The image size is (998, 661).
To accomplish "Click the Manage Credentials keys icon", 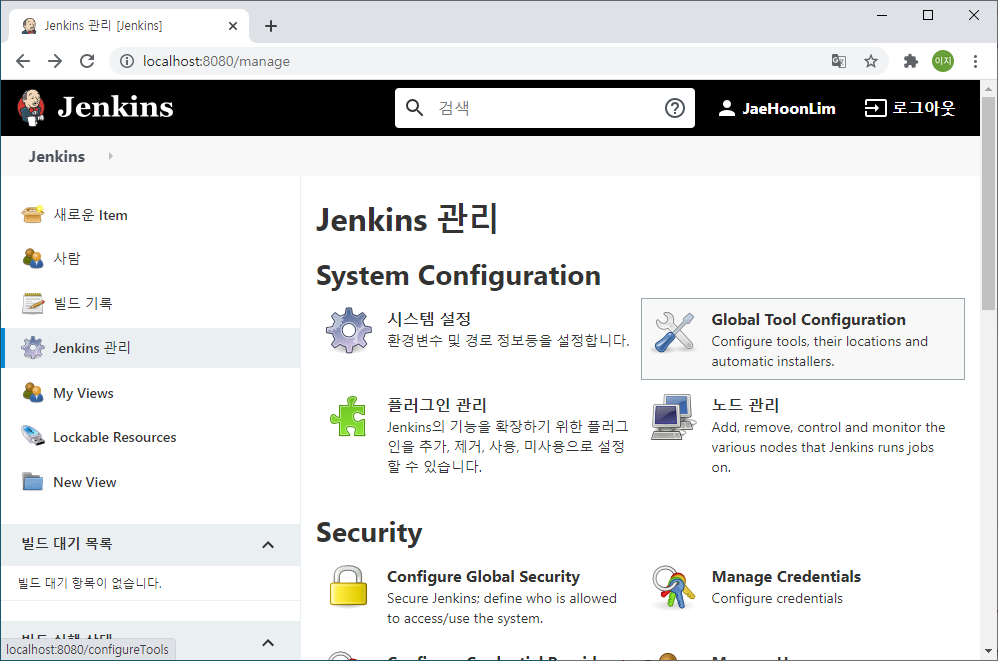I will click(x=673, y=587).
